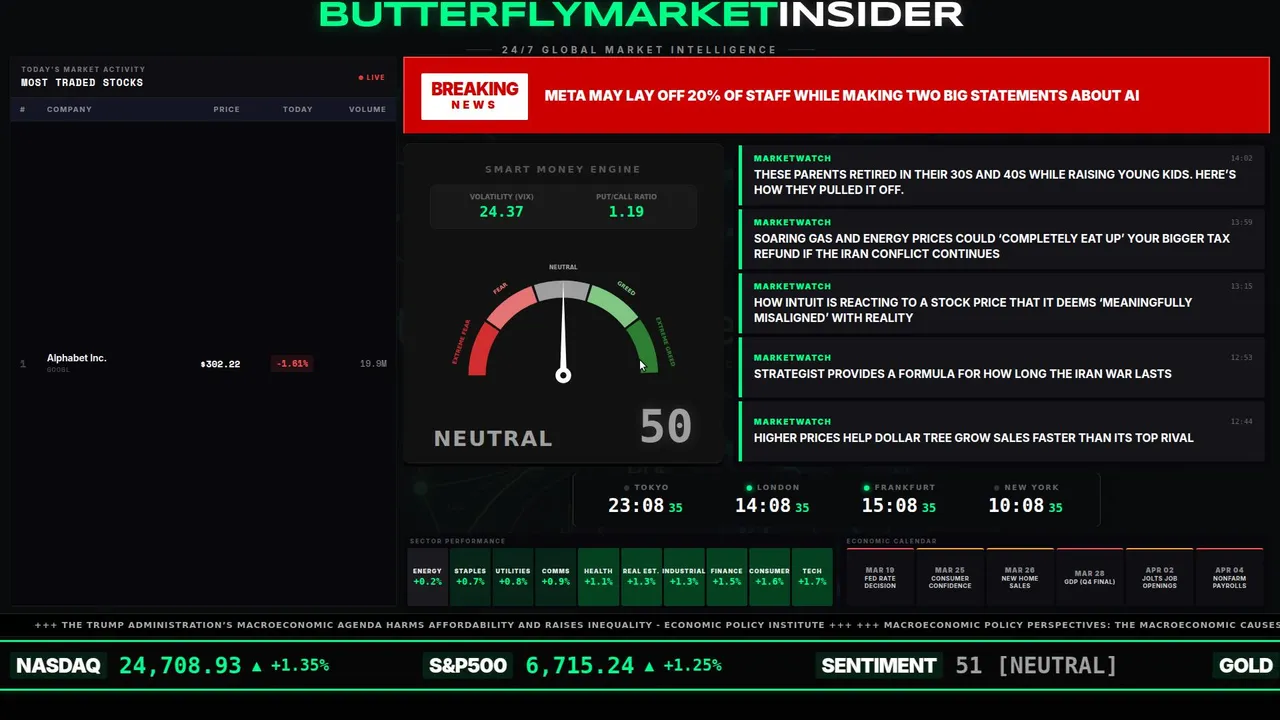Open the Apr 02 JOLTS Job Openings event
The width and height of the screenshot is (1280, 720).
pos(1160,577)
